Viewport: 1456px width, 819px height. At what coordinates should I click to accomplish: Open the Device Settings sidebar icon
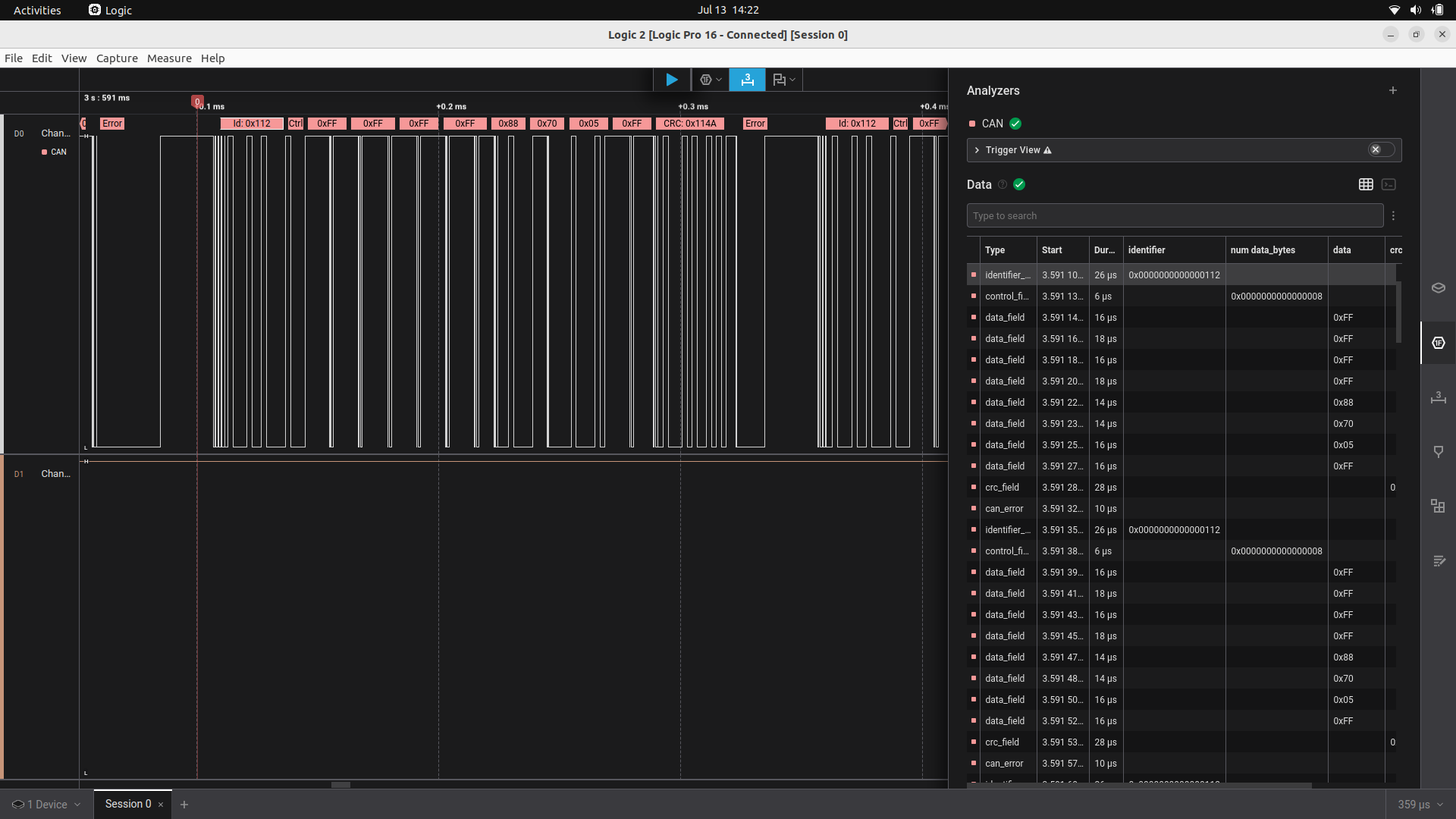pyautogui.click(x=1439, y=288)
